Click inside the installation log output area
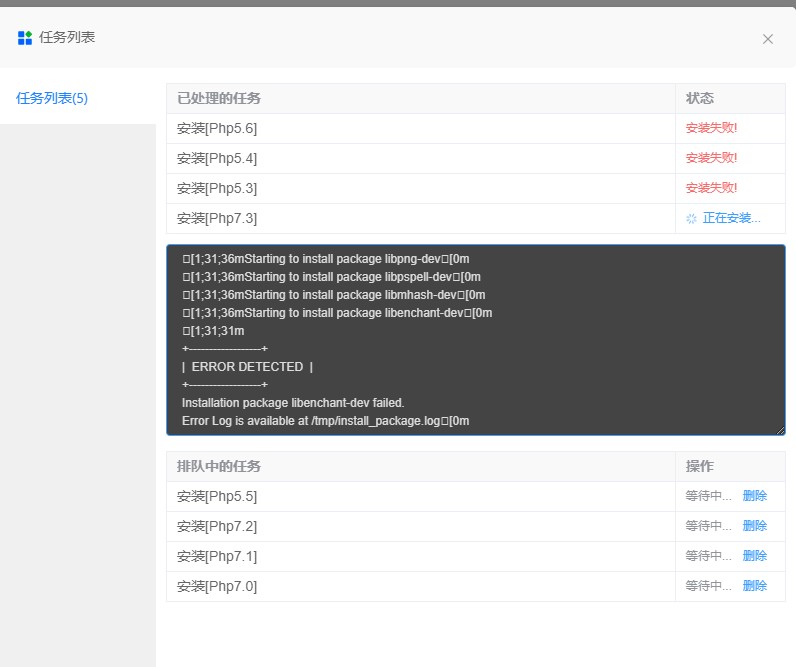Screen dimensions: 796x667 tap(475, 340)
